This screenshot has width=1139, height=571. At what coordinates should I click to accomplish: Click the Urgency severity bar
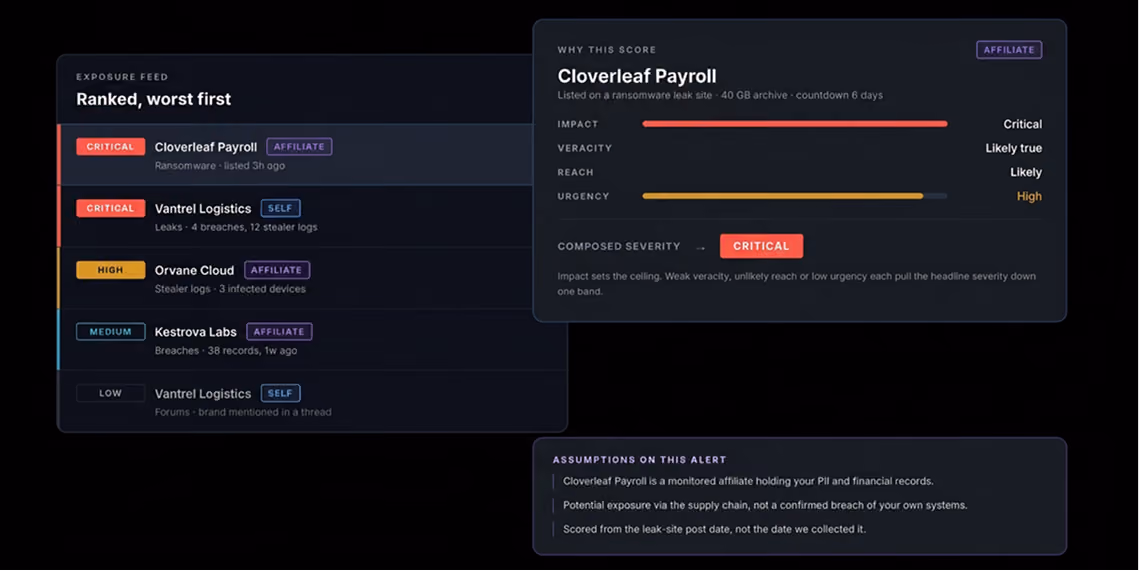pyautogui.click(x=795, y=196)
